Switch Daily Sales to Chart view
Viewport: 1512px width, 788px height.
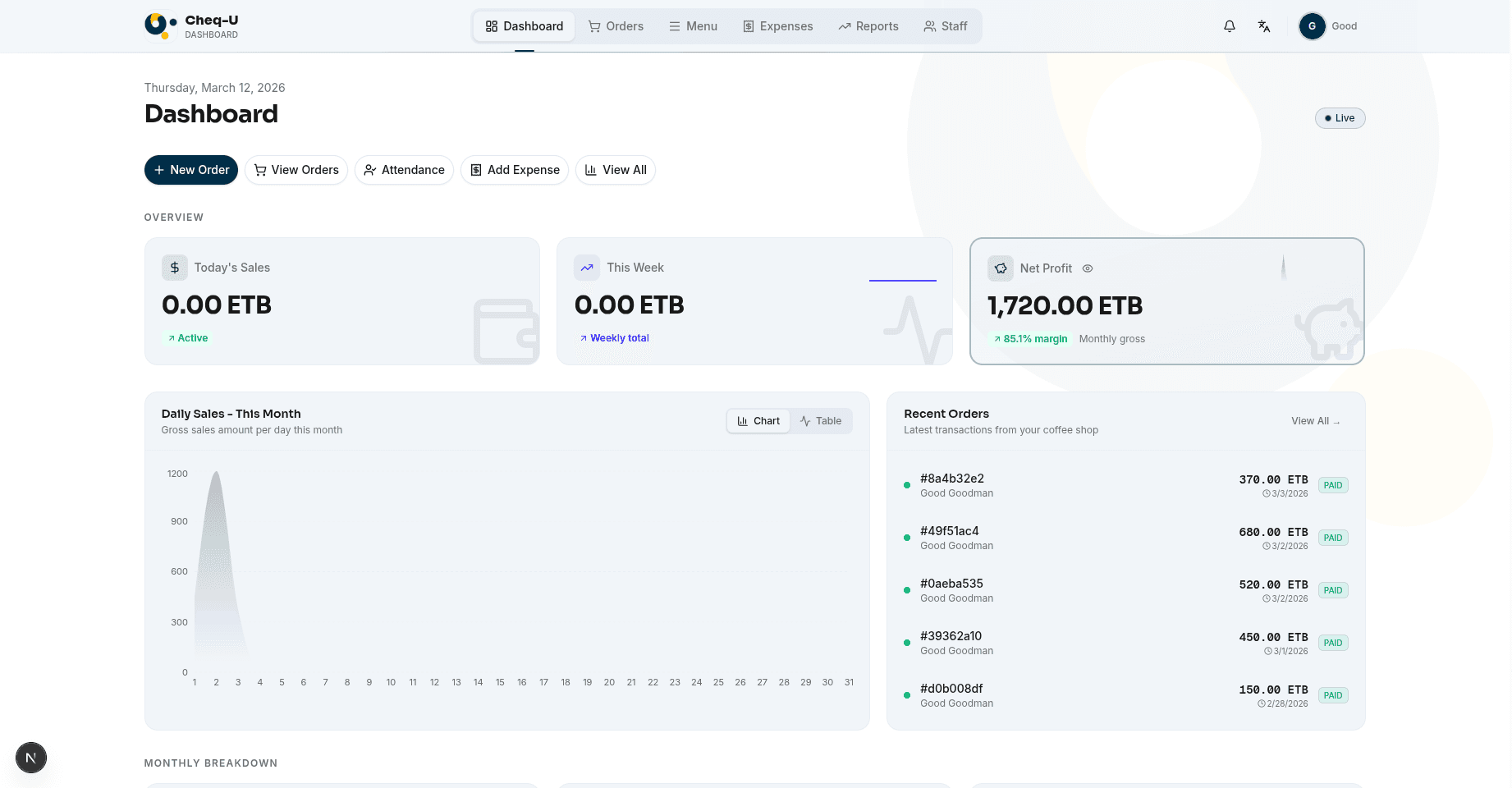click(758, 421)
